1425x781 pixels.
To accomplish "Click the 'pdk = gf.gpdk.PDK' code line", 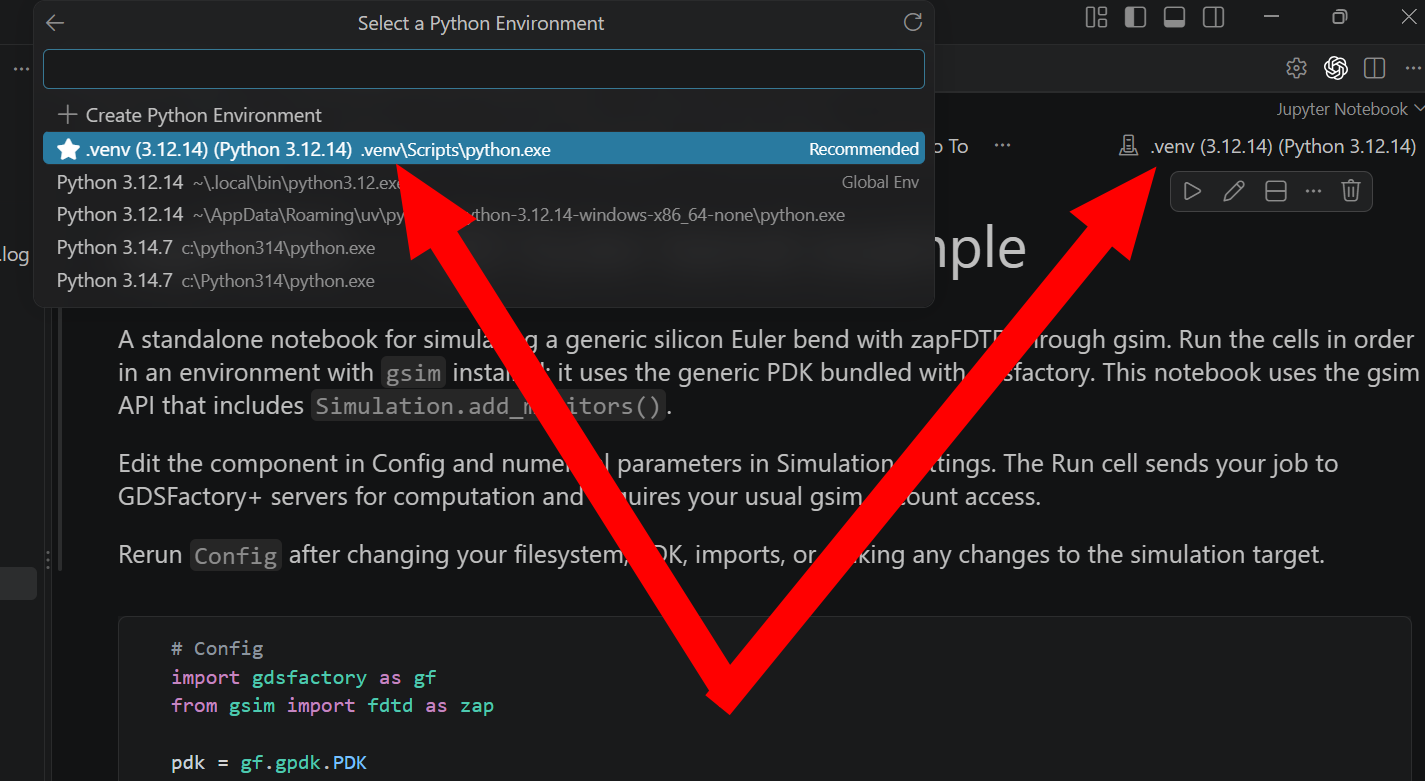I will pyautogui.click(x=269, y=763).
